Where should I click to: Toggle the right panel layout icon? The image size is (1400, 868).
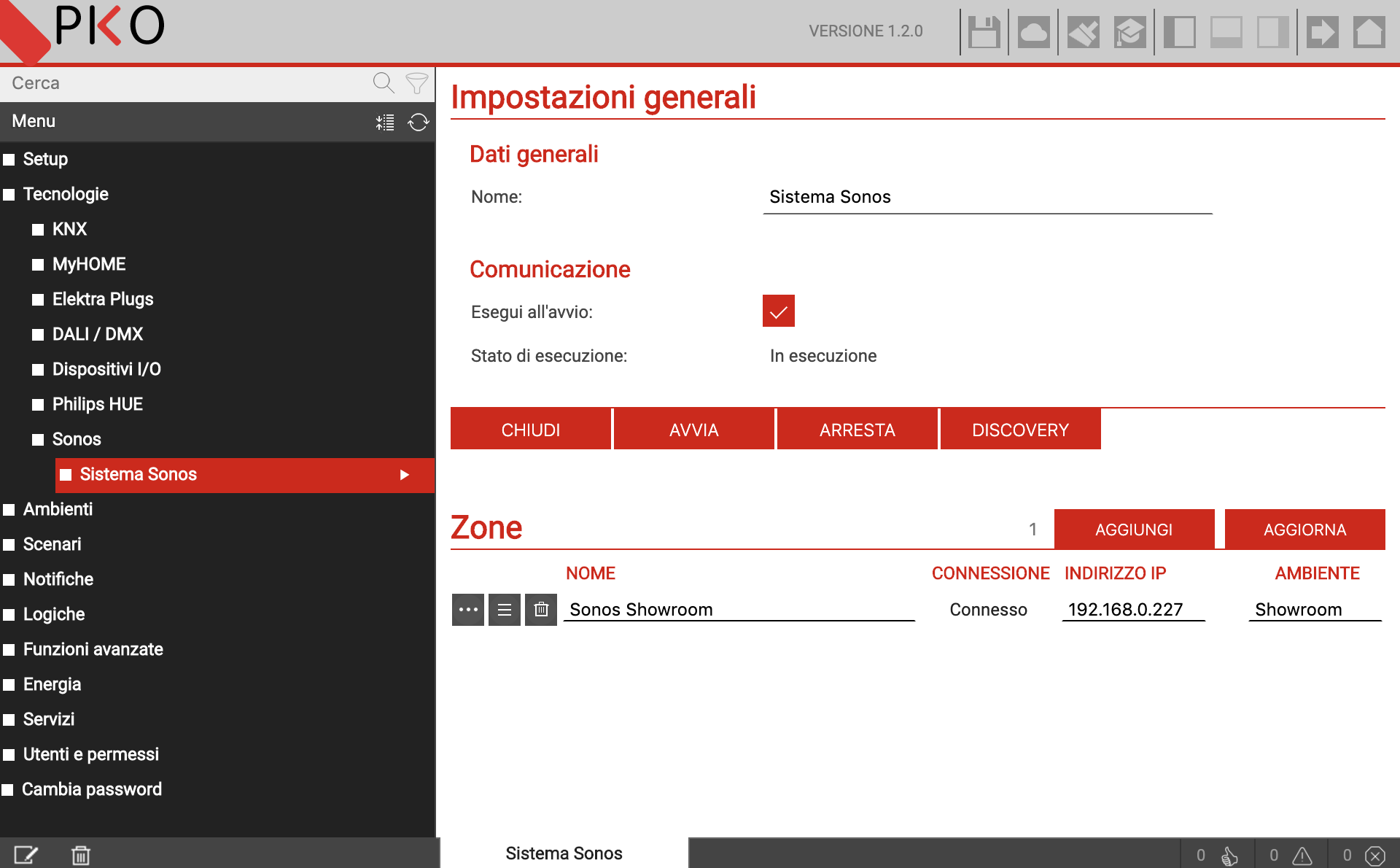1272,32
